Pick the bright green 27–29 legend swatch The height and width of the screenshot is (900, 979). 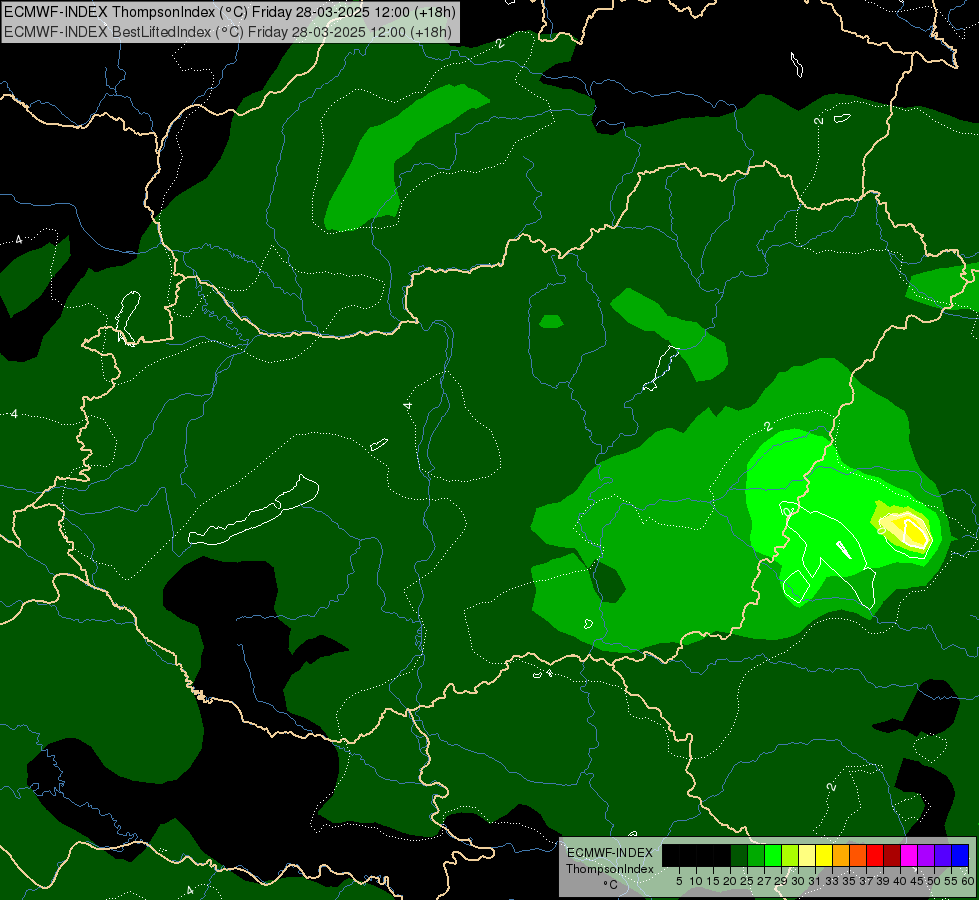pyautogui.click(x=773, y=856)
